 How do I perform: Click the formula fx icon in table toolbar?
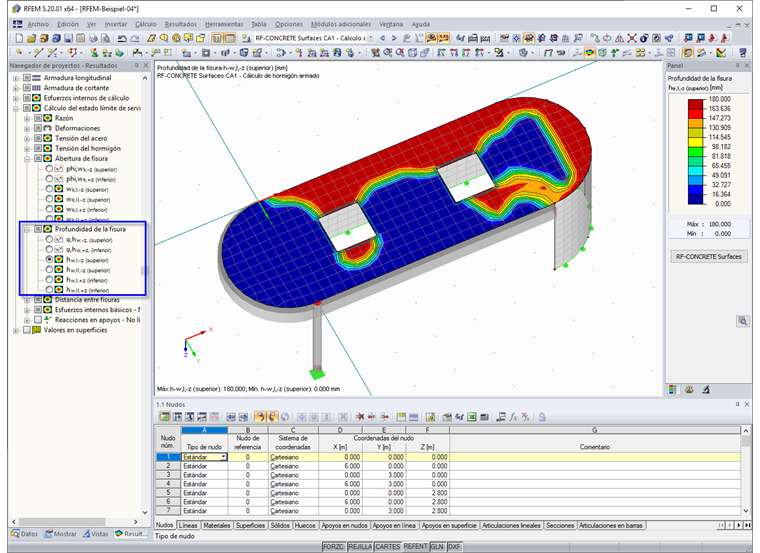tap(513, 417)
